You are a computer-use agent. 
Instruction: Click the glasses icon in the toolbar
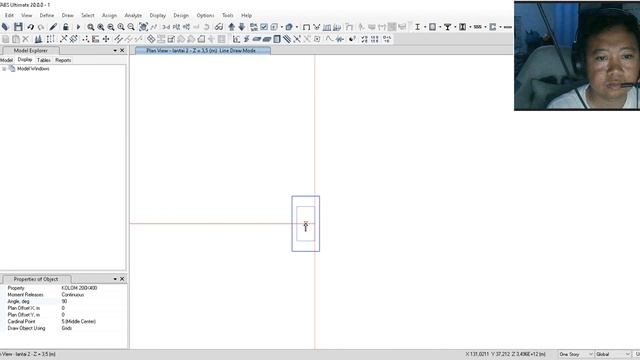pos(219,27)
